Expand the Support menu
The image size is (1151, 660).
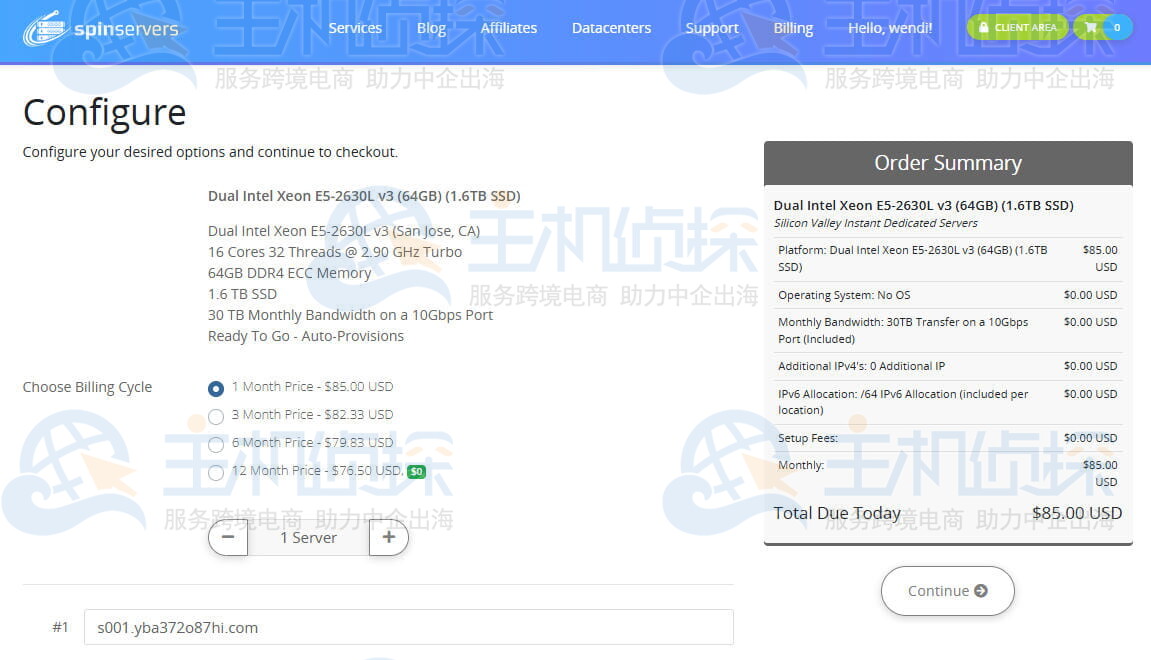point(712,28)
